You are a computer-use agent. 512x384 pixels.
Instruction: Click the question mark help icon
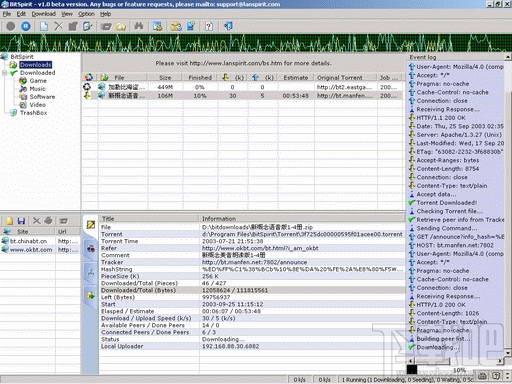[x=209, y=26]
